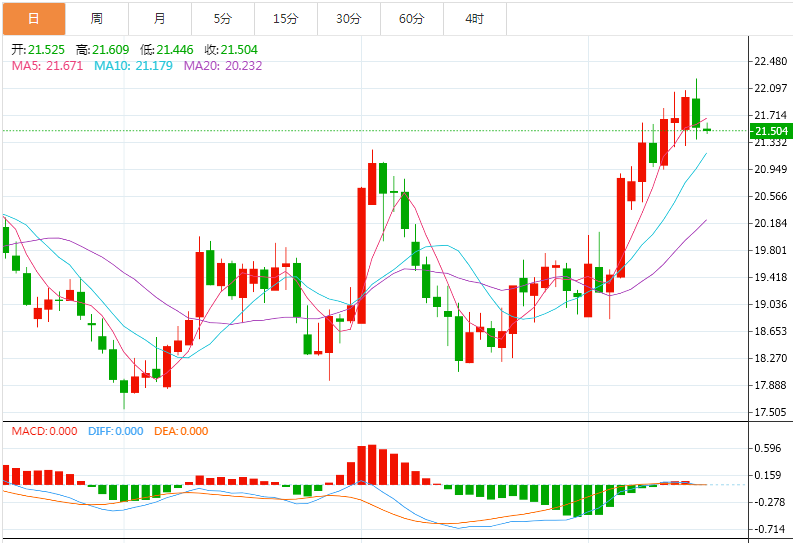Switch to the 周 weekly tab
The width and height of the screenshot is (793, 543).
97,19
